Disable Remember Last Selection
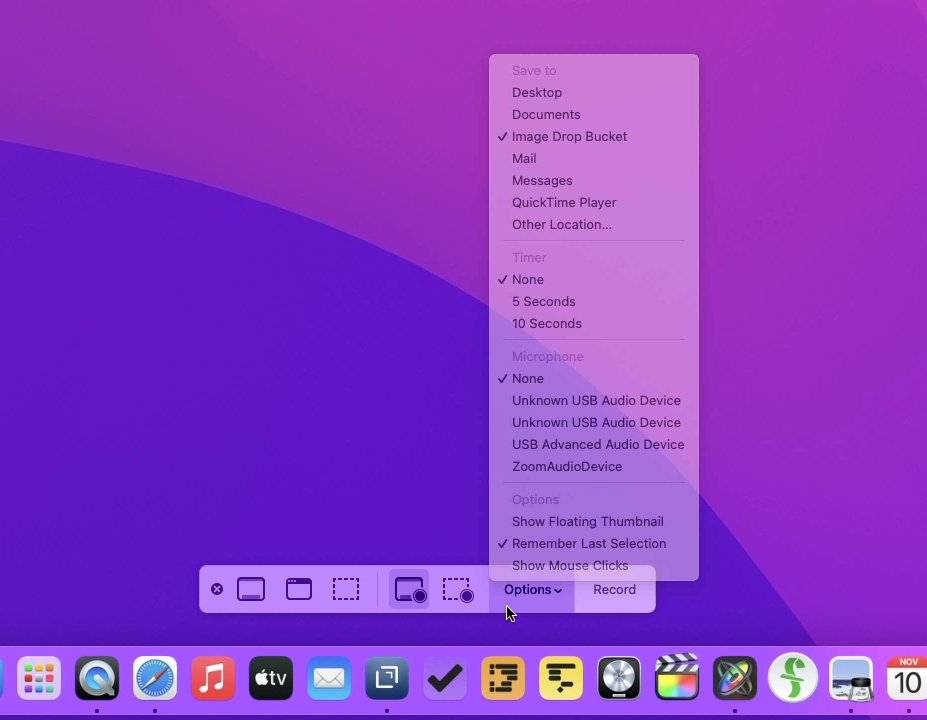927x720 pixels. pos(589,543)
